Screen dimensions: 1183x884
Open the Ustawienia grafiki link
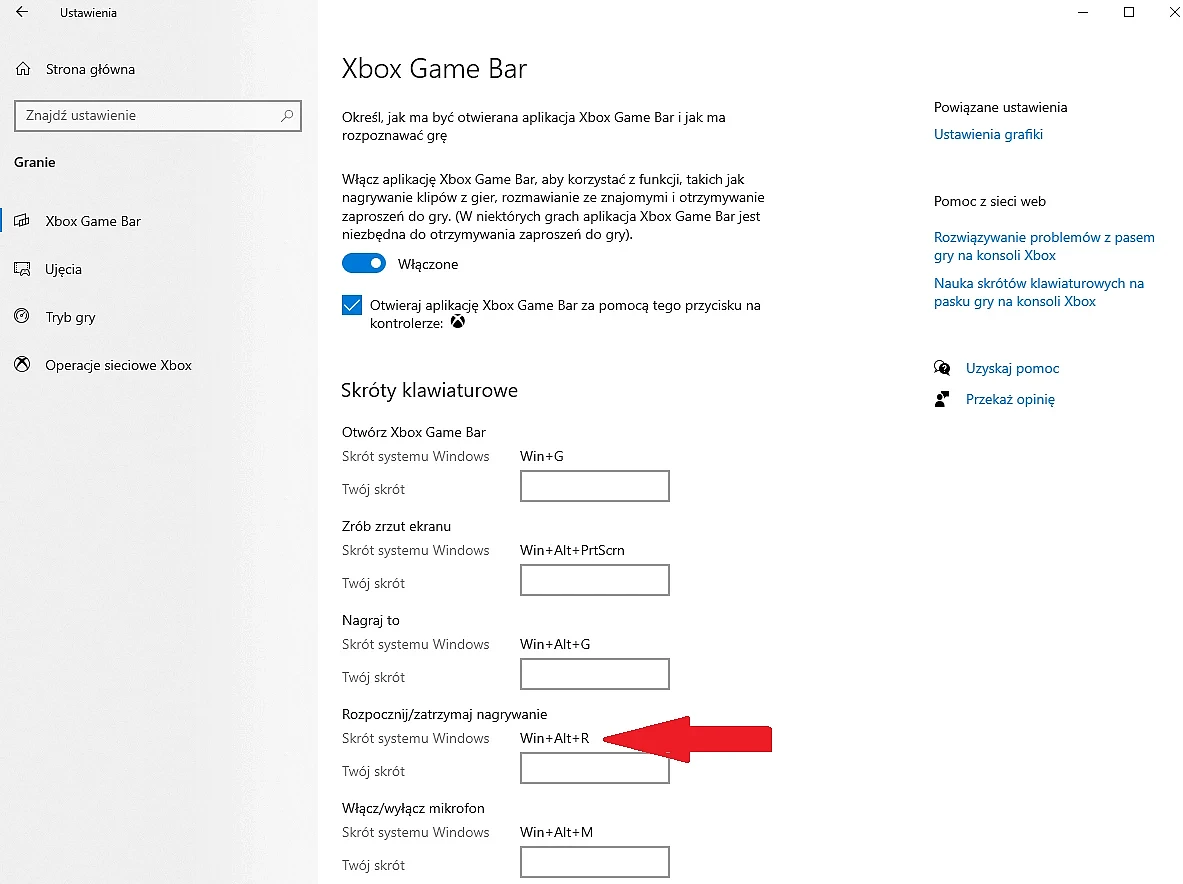[x=988, y=134]
